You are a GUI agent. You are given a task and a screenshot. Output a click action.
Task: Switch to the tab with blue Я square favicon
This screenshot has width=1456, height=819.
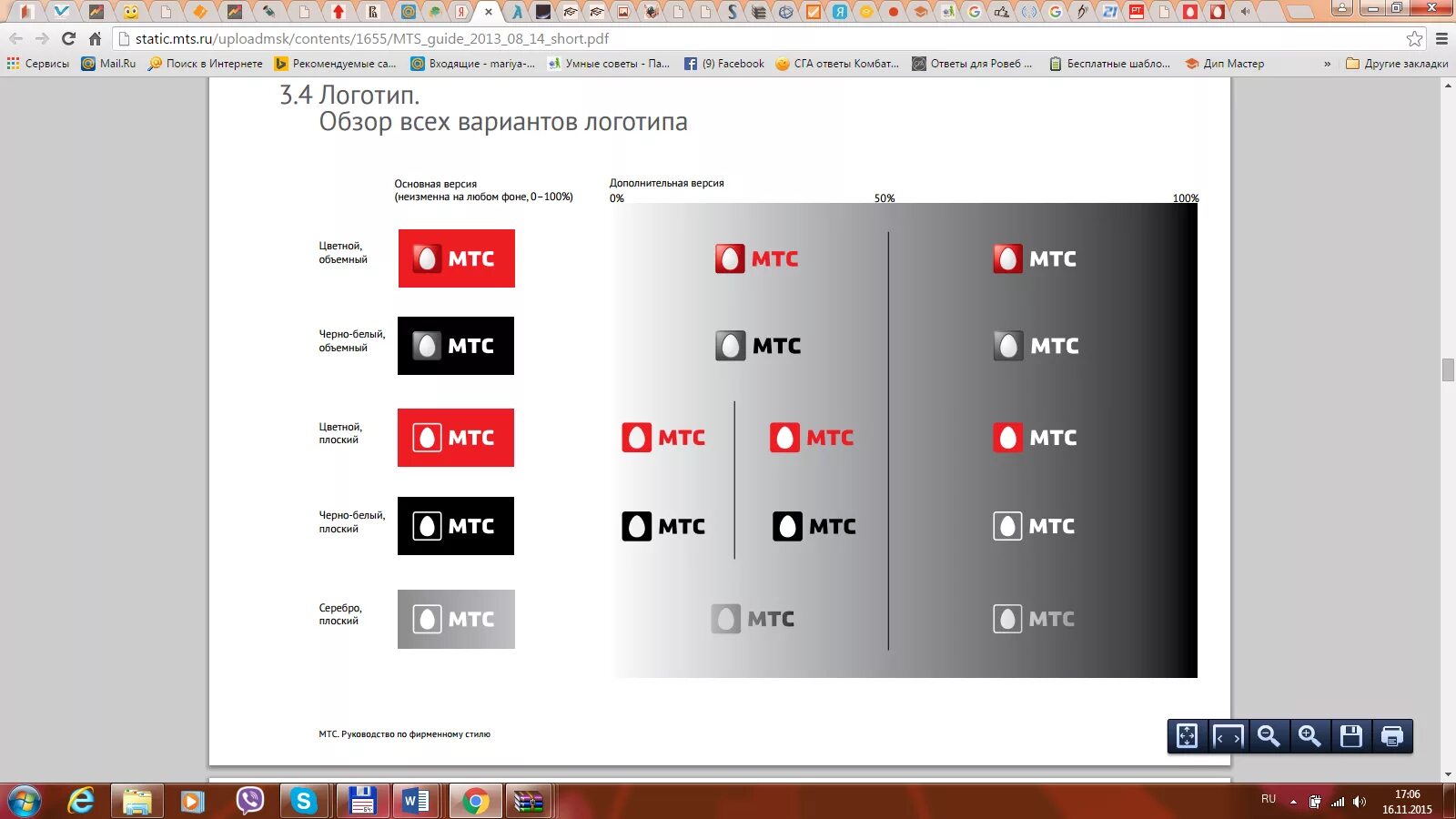pyautogui.click(x=840, y=12)
